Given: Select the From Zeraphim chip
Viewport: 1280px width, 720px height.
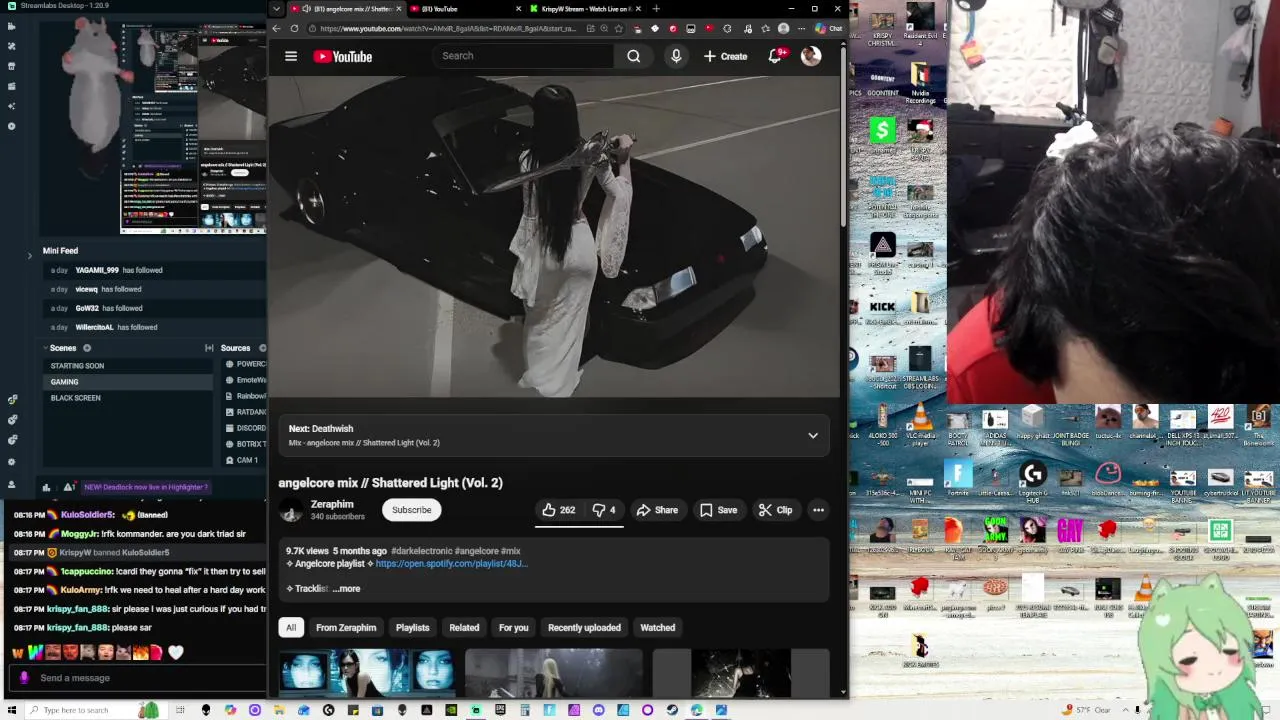Looking at the screenshot, I should point(346,628).
